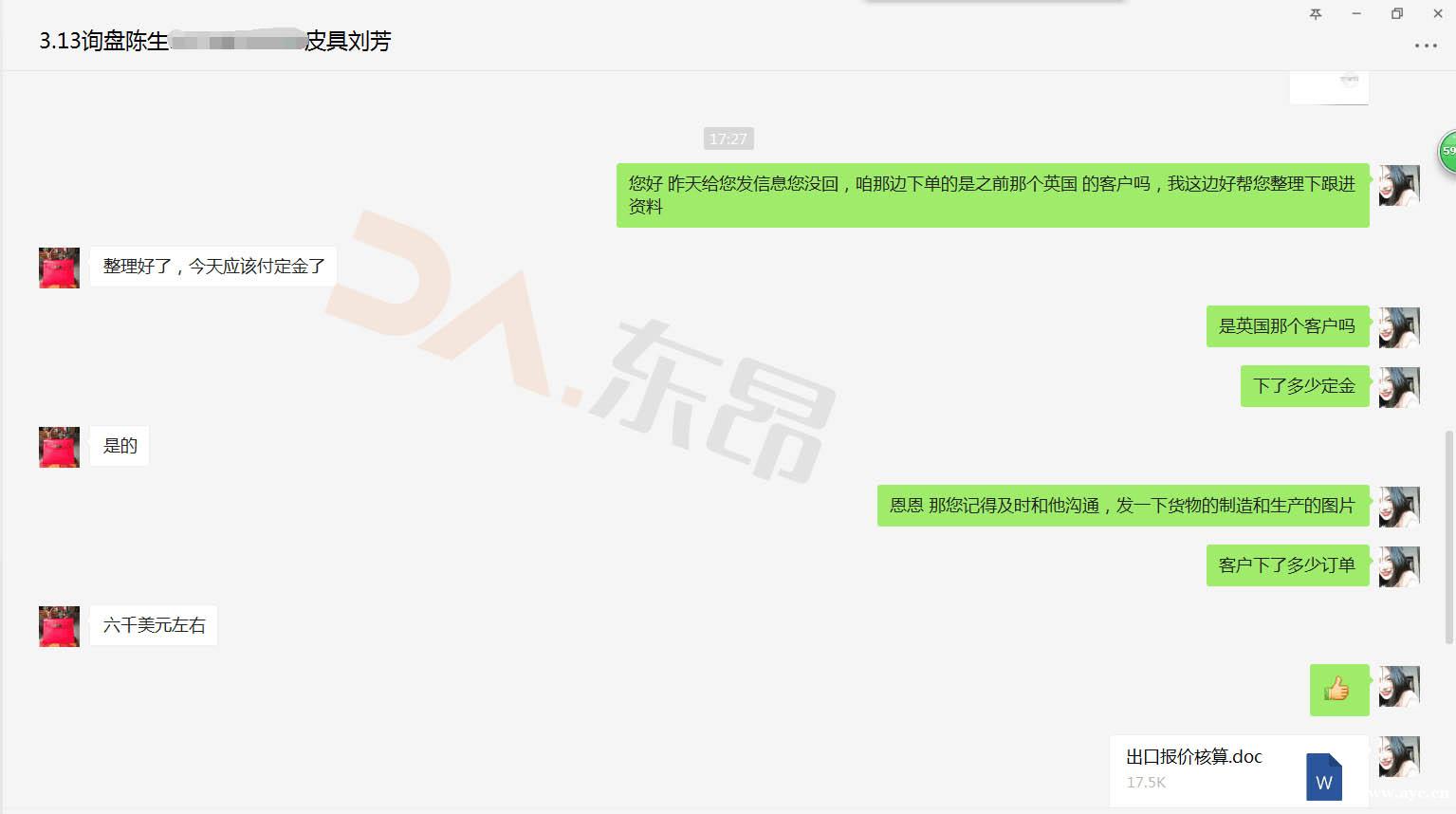The image size is (1456, 814).
Task: Open the three-dots chat info menu
Action: click(1425, 46)
